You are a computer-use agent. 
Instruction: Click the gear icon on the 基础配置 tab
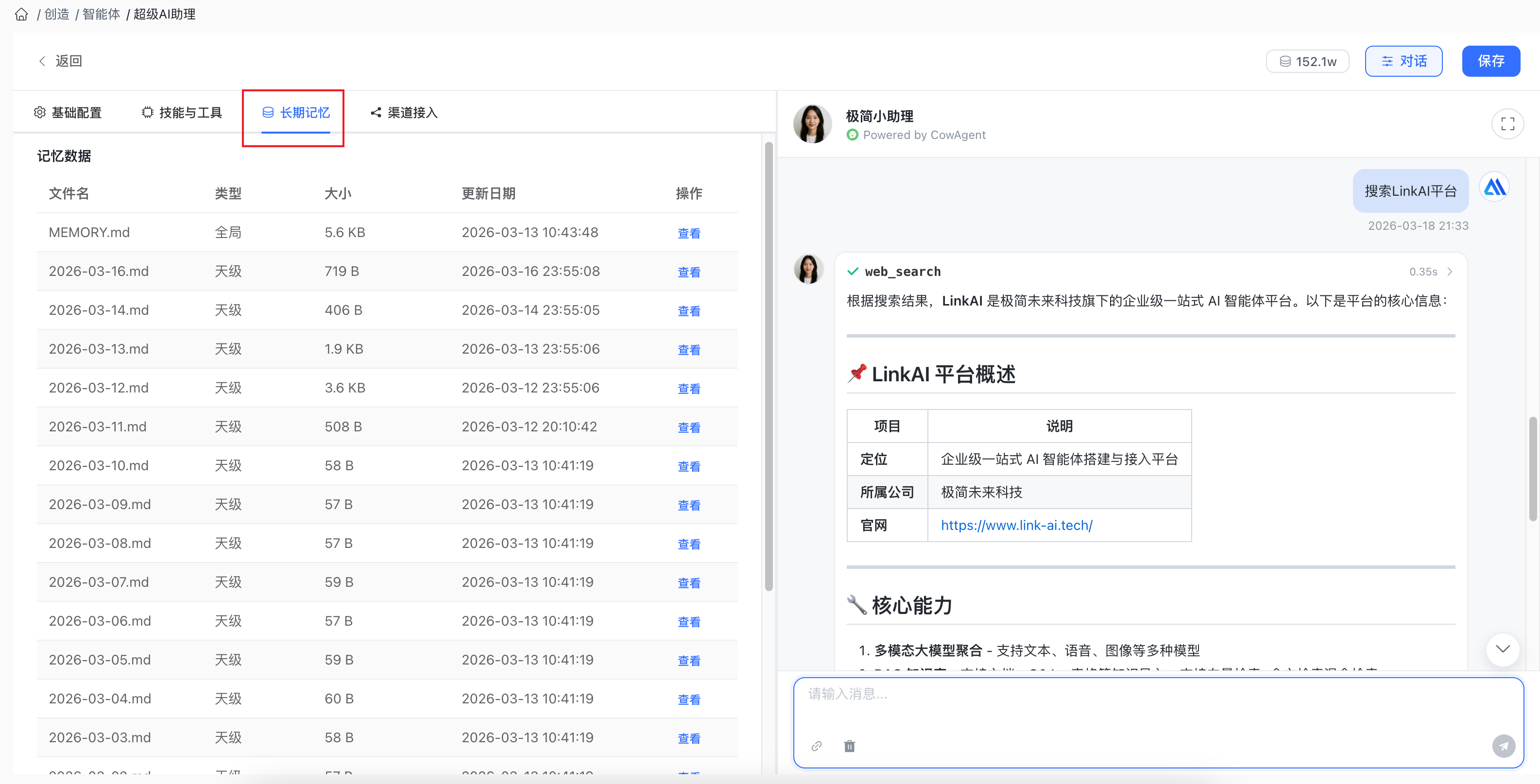[x=39, y=112]
